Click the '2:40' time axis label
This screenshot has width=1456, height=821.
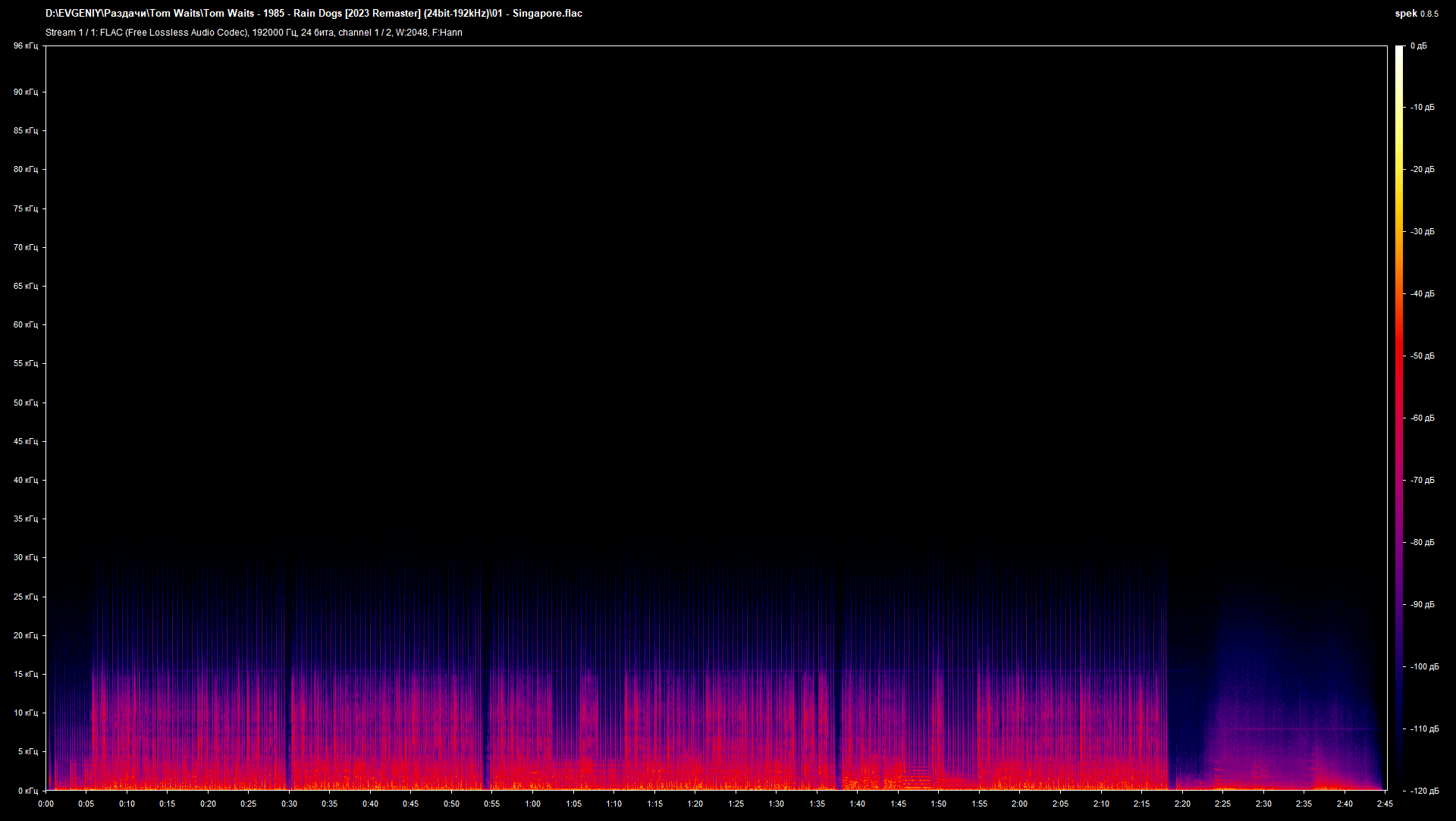[x=1345, y=804]
